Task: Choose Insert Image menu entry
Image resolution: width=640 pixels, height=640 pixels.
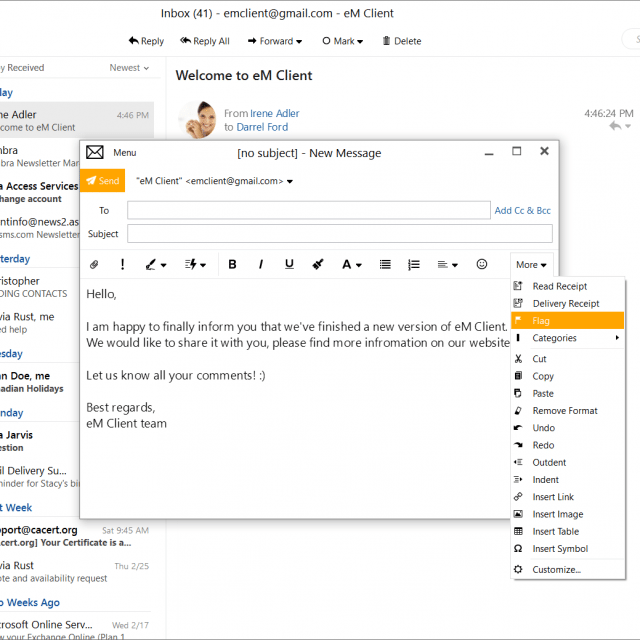Action: coord(567,514)
